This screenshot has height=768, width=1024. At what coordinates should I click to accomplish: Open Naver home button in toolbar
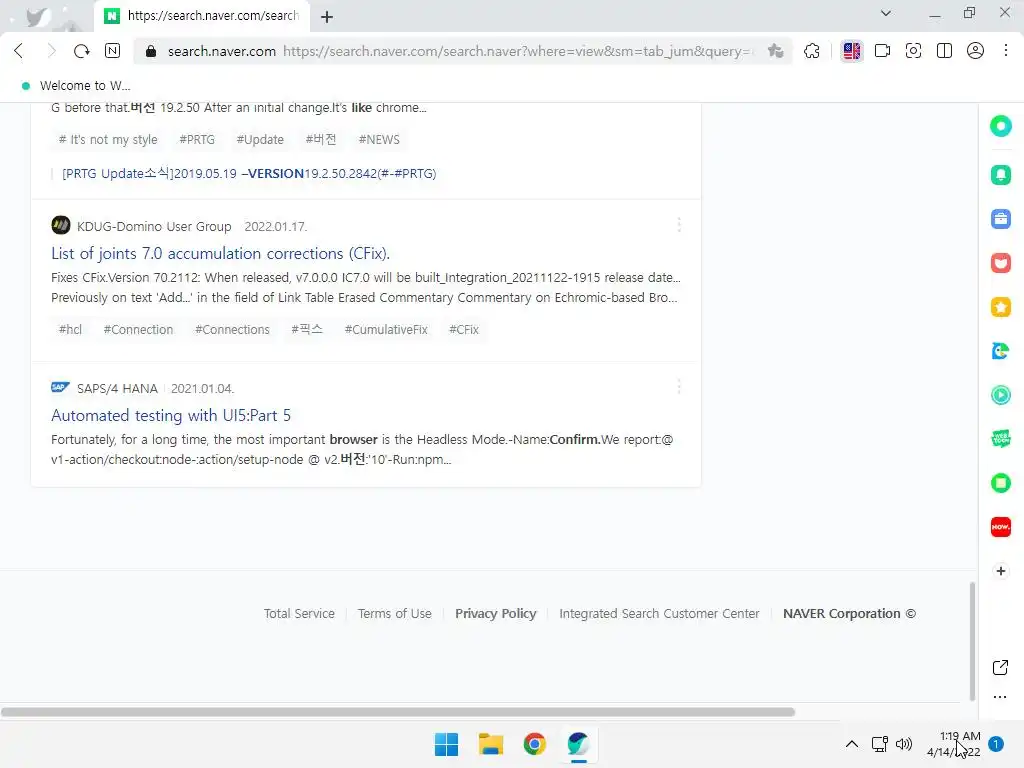[x=112, y=51]
